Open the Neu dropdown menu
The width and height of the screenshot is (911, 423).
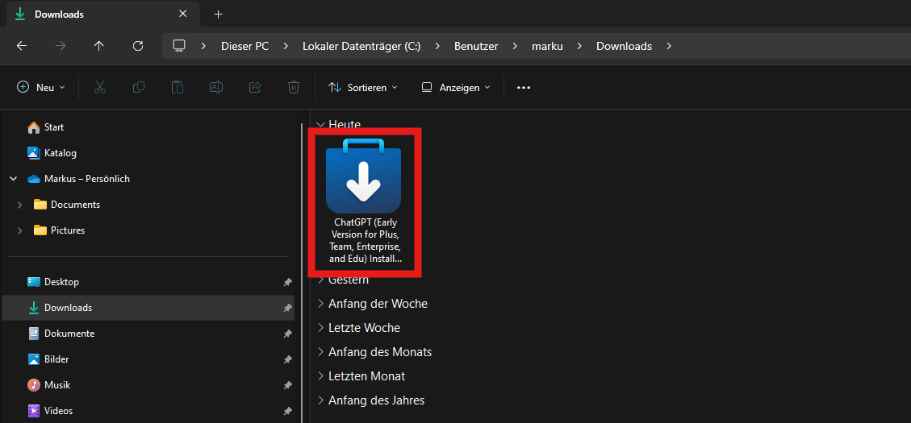click(41, 88)
